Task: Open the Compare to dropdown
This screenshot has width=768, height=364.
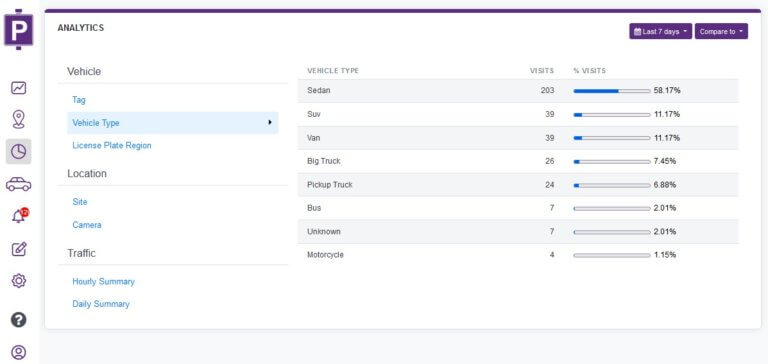Action: tap(721, 31)
